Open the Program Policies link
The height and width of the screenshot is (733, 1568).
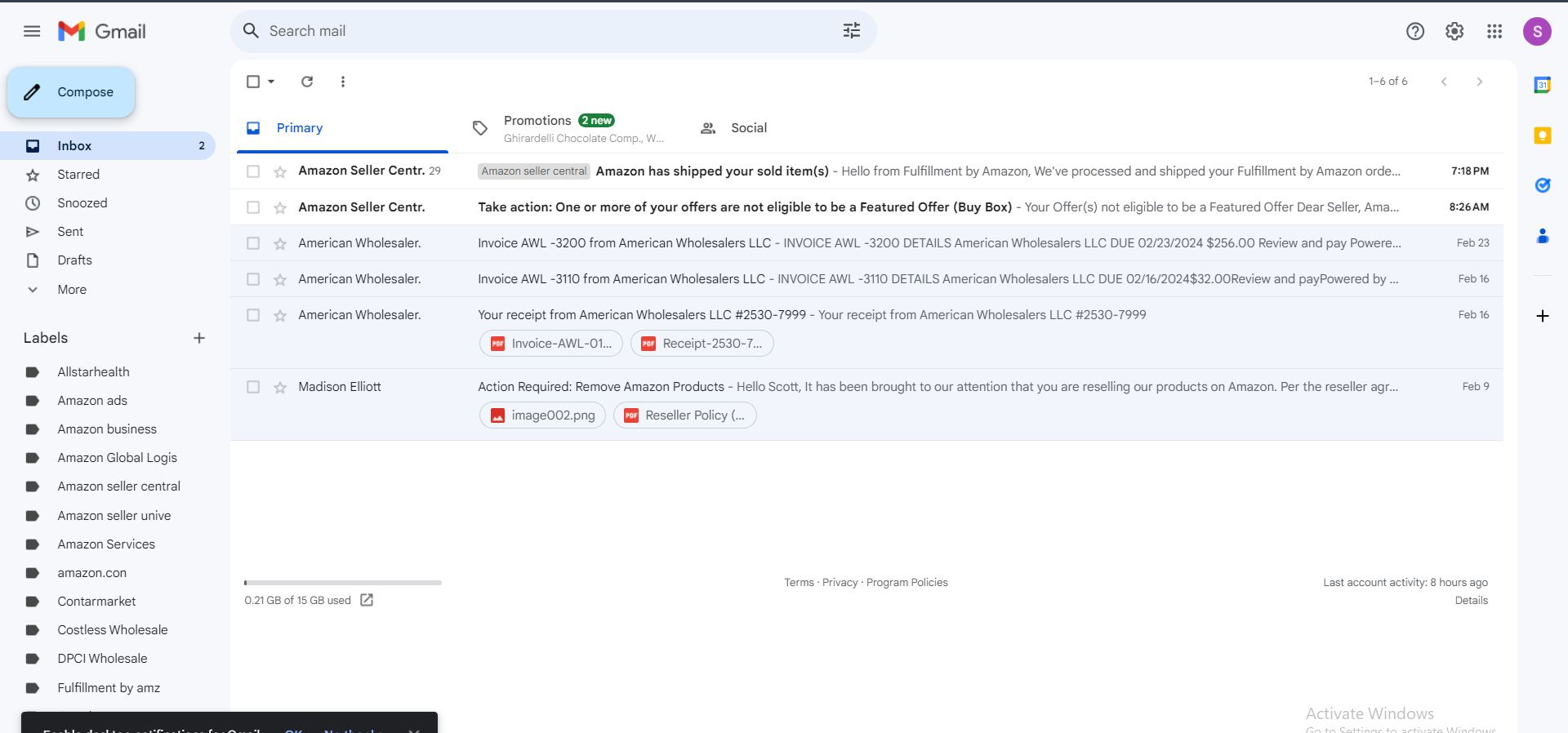tap(906, 583)
